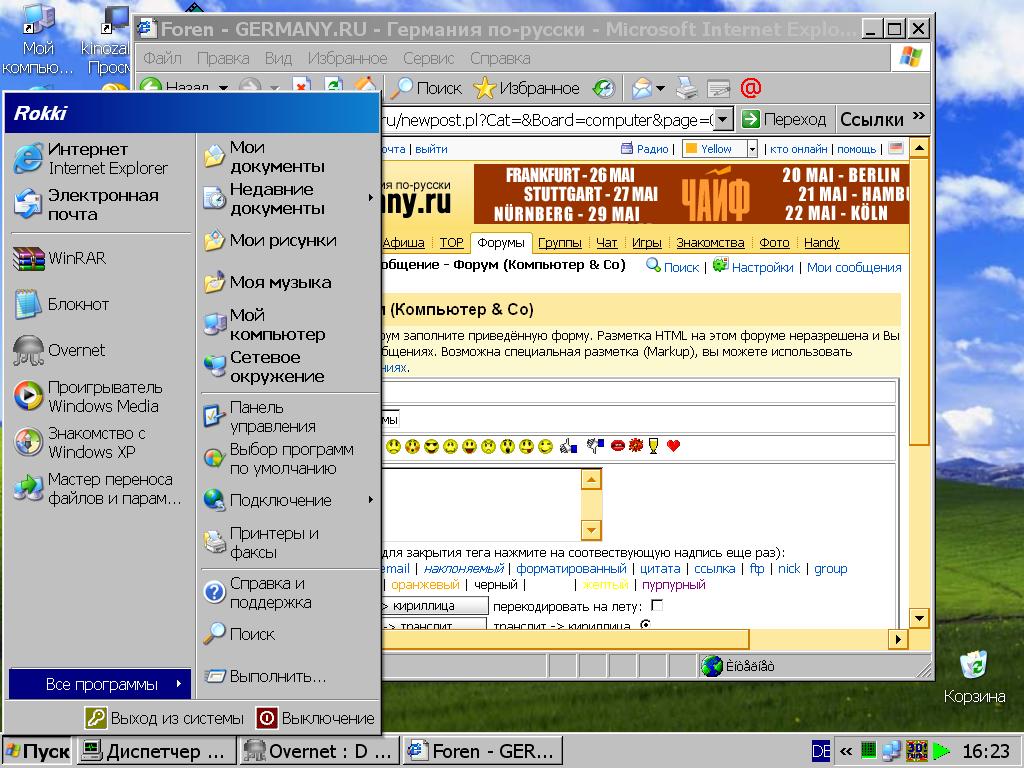Switch to the Группы tab
The image size is (1024, 768).
[560, 243]
